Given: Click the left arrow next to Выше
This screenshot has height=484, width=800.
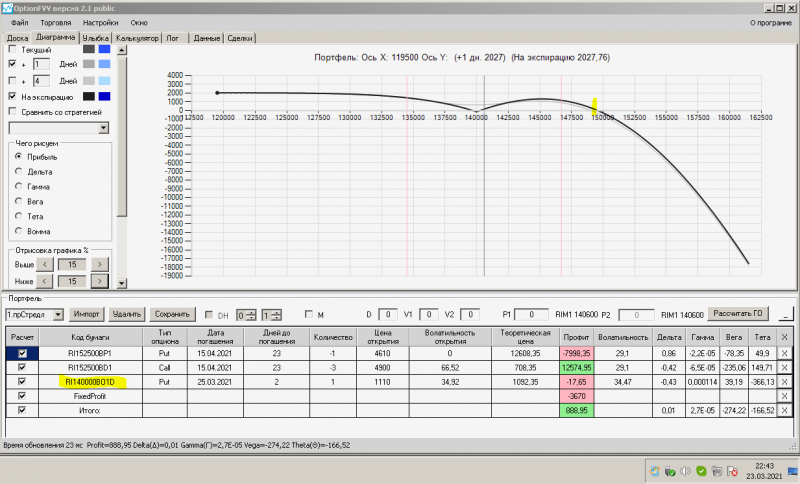Looking at the screenshot, I should coord(45,264).
